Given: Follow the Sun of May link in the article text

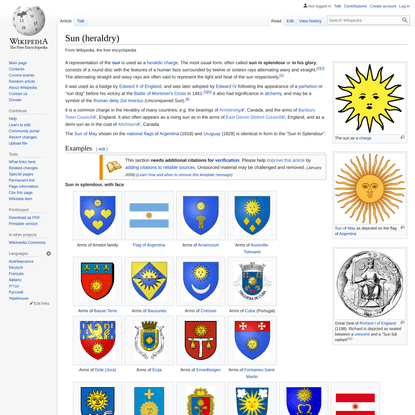Looking at the screenshot, I should (x=86, y=133).
